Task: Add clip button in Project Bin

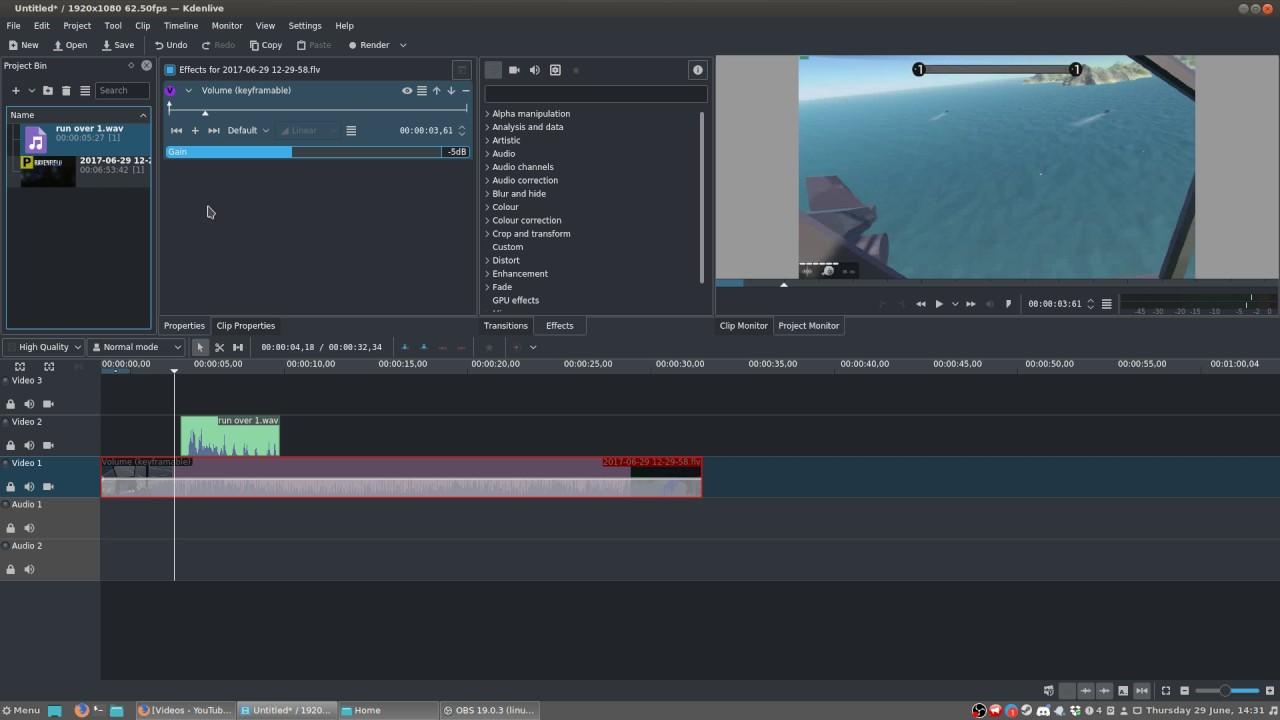Action: pos(15,91)
